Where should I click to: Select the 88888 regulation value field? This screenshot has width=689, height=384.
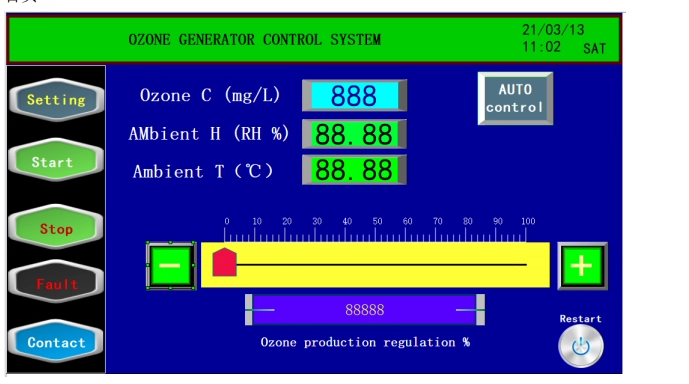tap(365, 310)
